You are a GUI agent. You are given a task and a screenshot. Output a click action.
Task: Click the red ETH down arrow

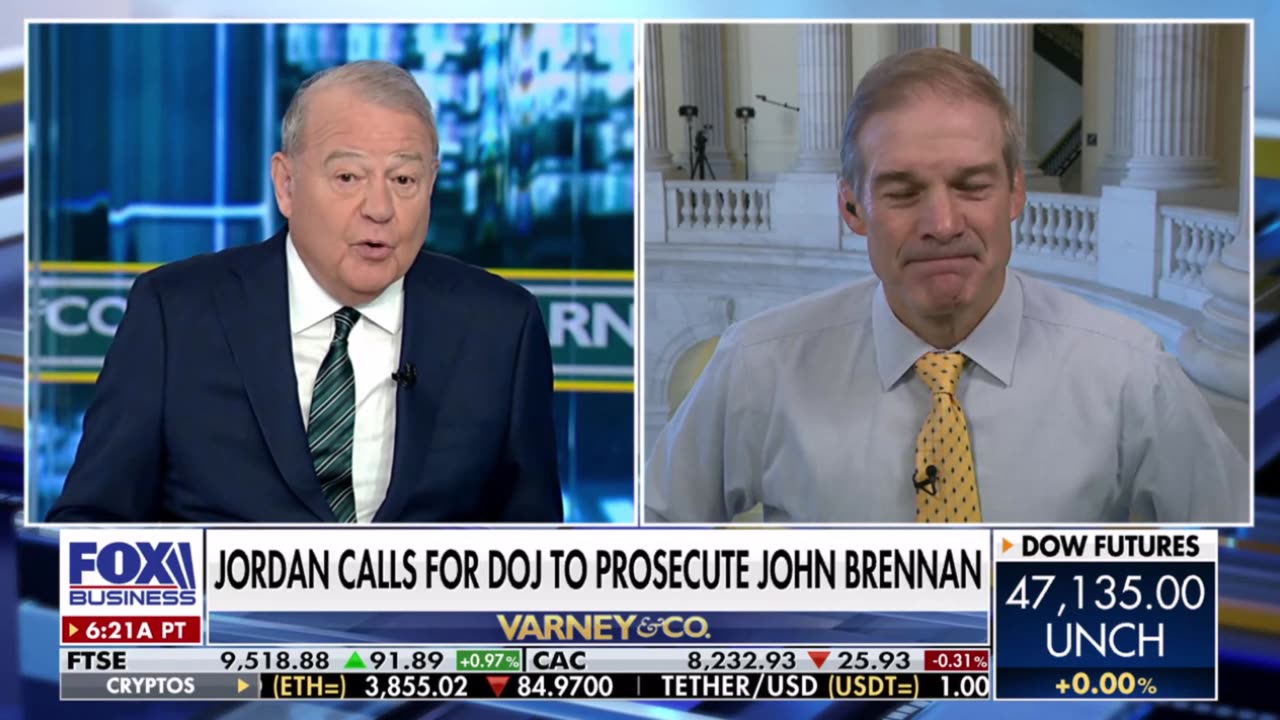(498, 686)
